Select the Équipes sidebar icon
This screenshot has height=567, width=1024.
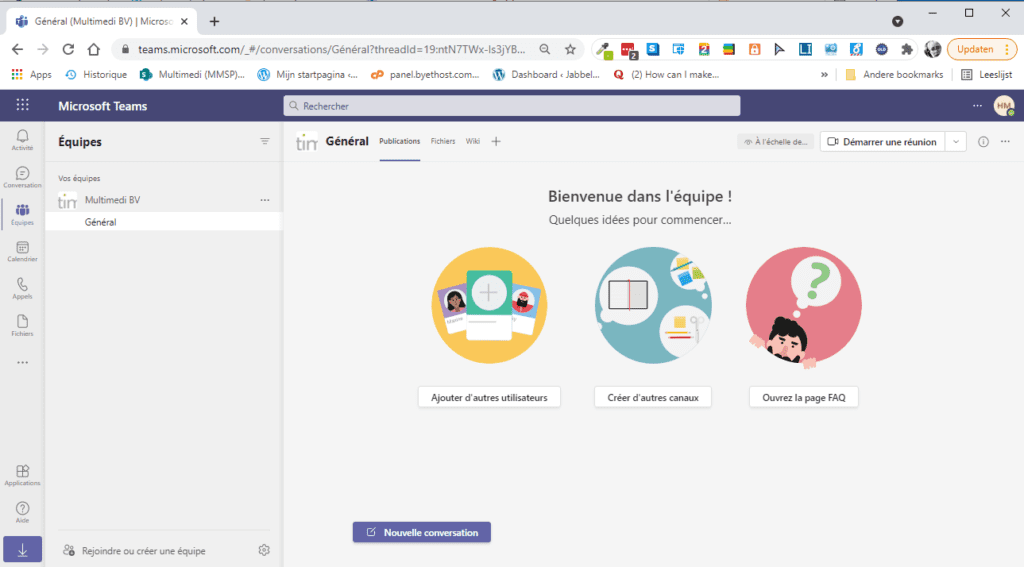click(22, 214)
